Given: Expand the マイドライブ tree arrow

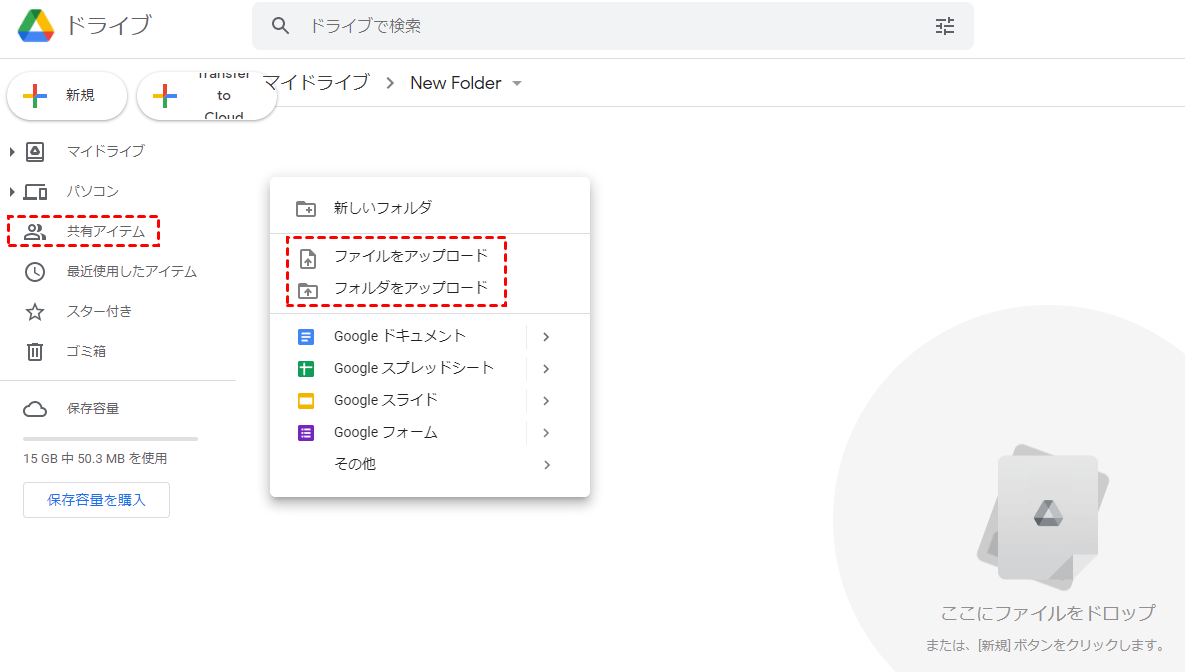Looking at the screenshot, I should (x=11, y=152).
